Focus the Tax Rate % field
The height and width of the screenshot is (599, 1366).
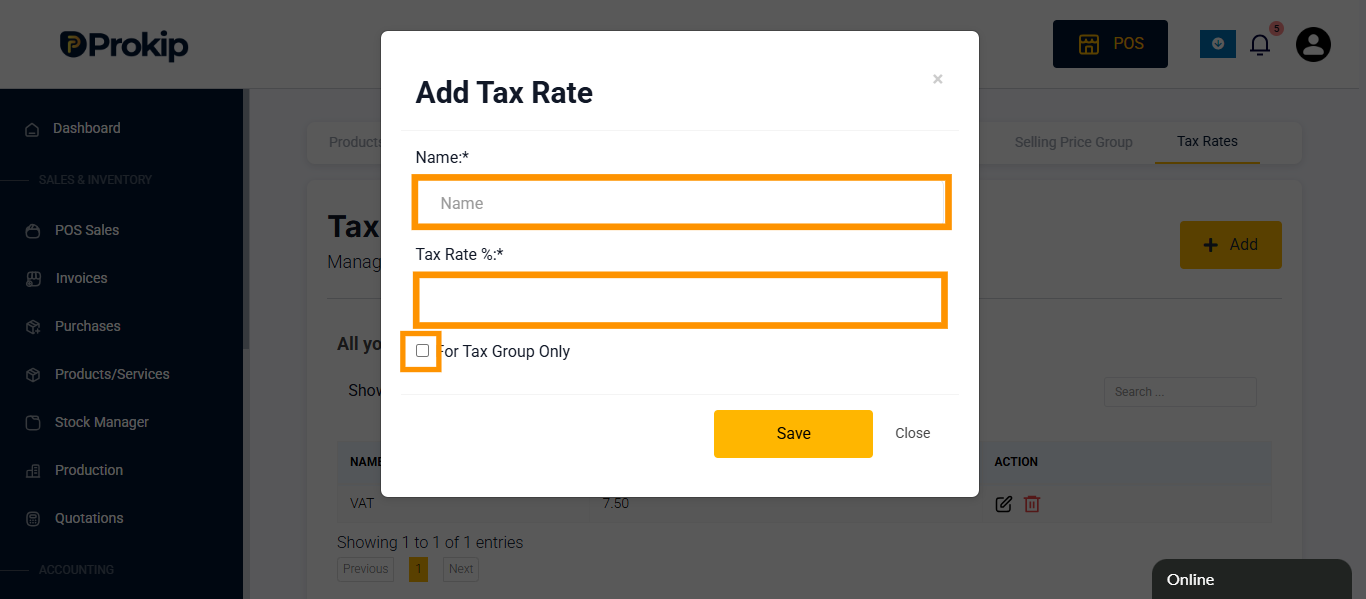[680, 300]
